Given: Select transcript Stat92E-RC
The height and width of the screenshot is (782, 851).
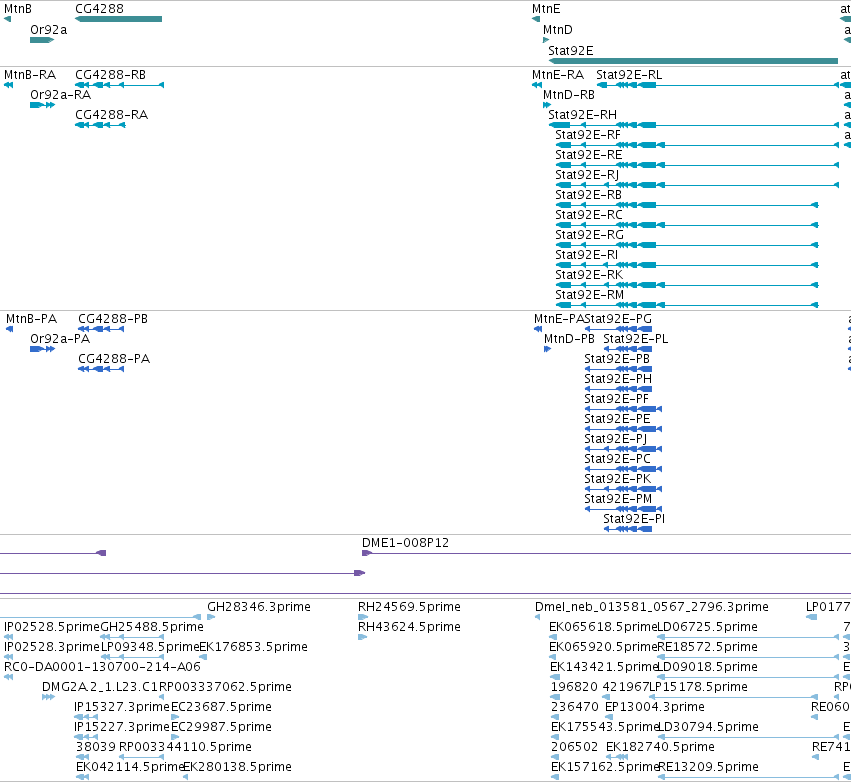Looking at the screenshot, I should [x=589, y=215].
